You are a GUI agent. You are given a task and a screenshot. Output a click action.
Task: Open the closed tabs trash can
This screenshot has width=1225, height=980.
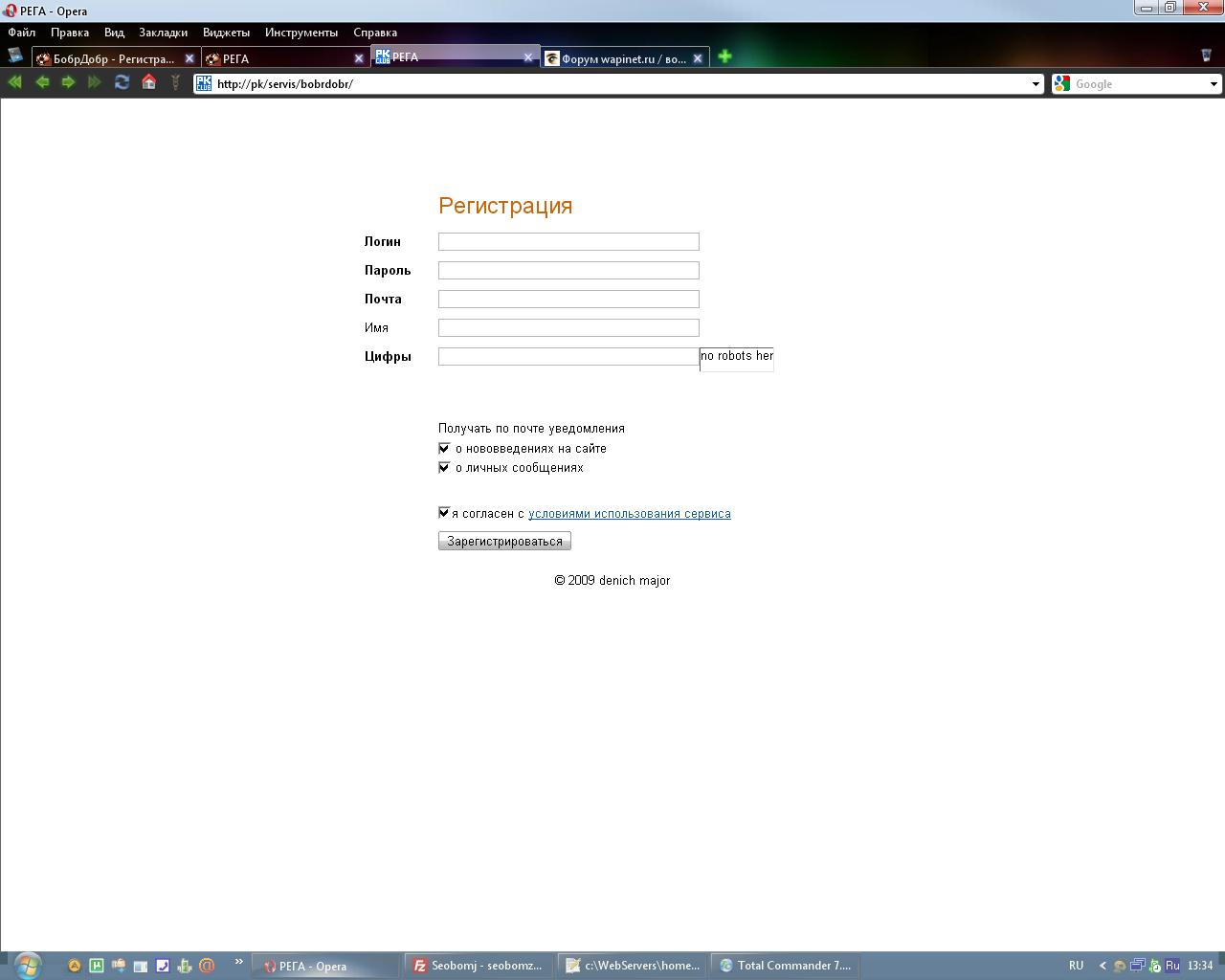1206,56
